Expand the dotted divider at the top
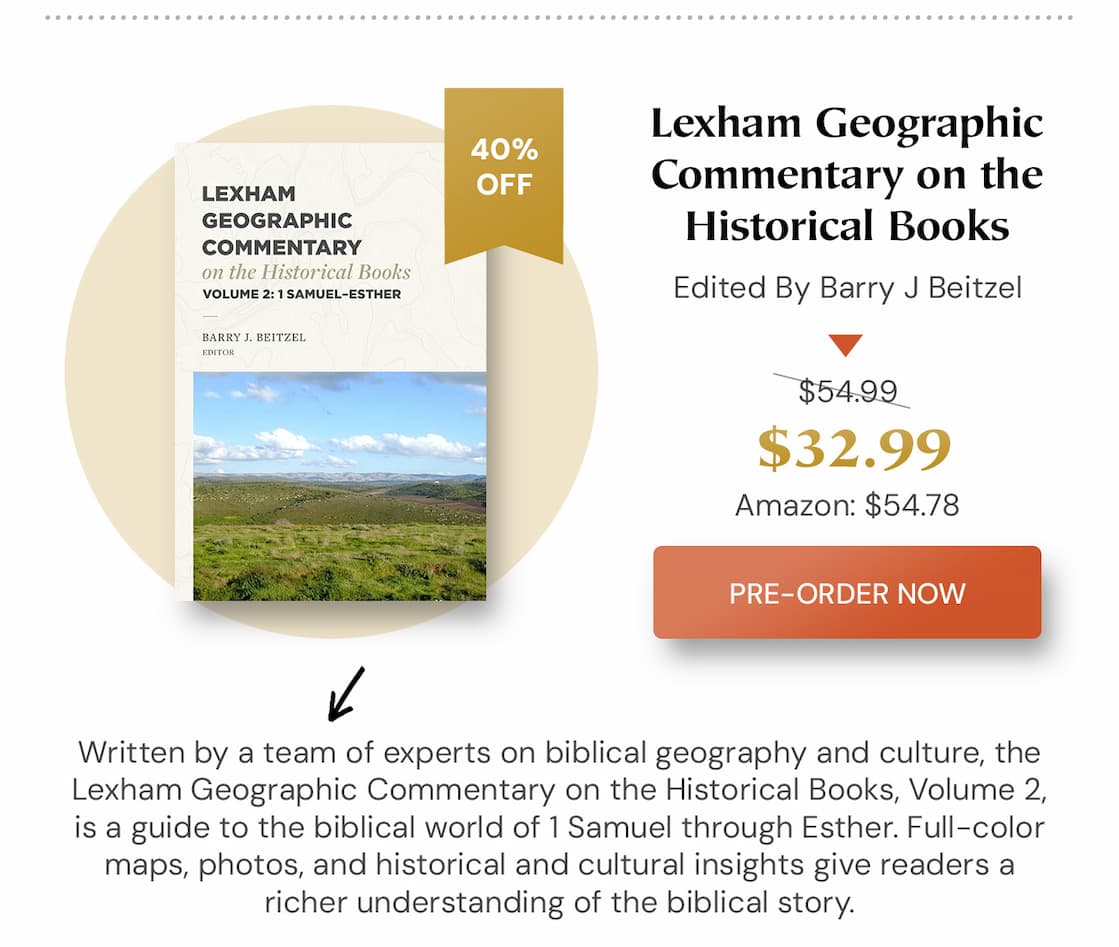1119x947 pixels. click(x=559, y=16)
